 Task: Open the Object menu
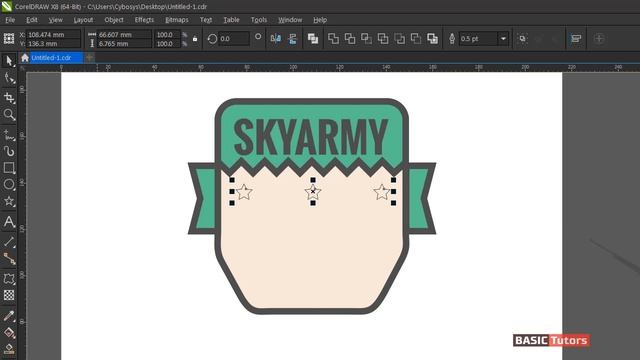click(114, 20)
